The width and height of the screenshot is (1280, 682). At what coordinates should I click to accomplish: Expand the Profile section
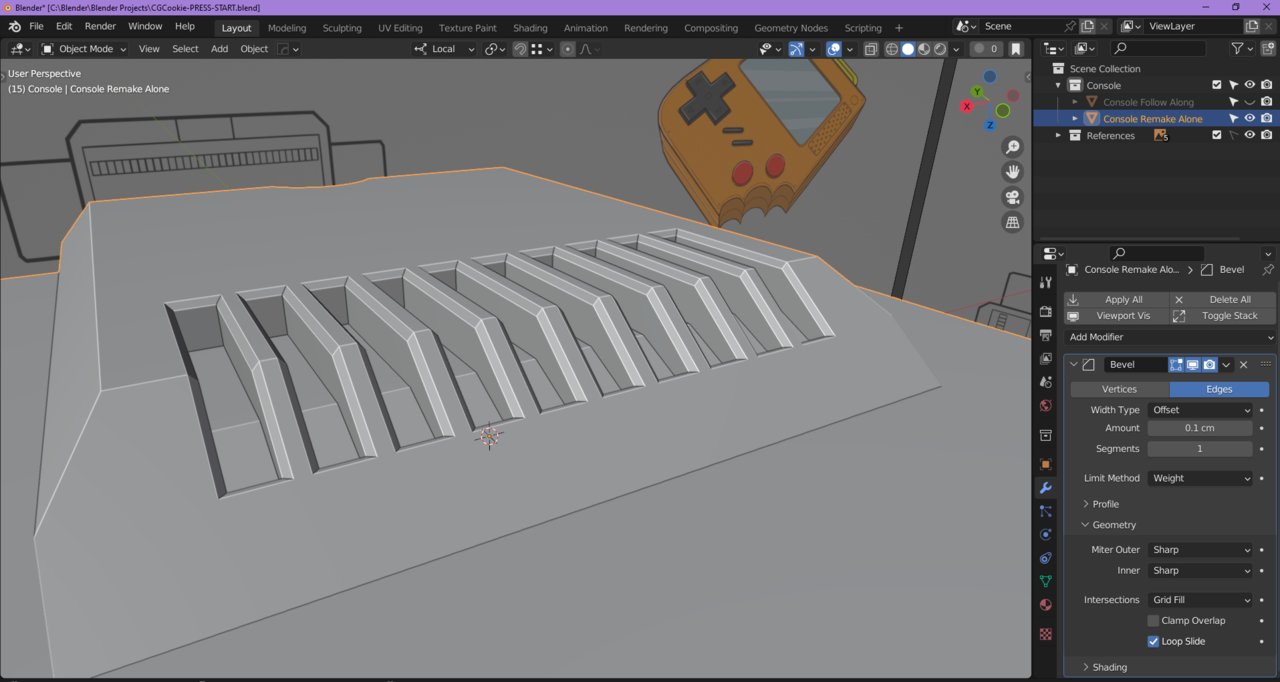[1105, 504]
